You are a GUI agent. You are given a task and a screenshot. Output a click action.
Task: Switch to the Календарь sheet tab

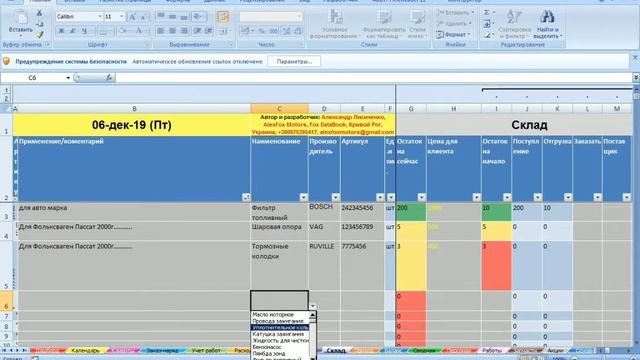pyautogui.click(x=85, y=351)
